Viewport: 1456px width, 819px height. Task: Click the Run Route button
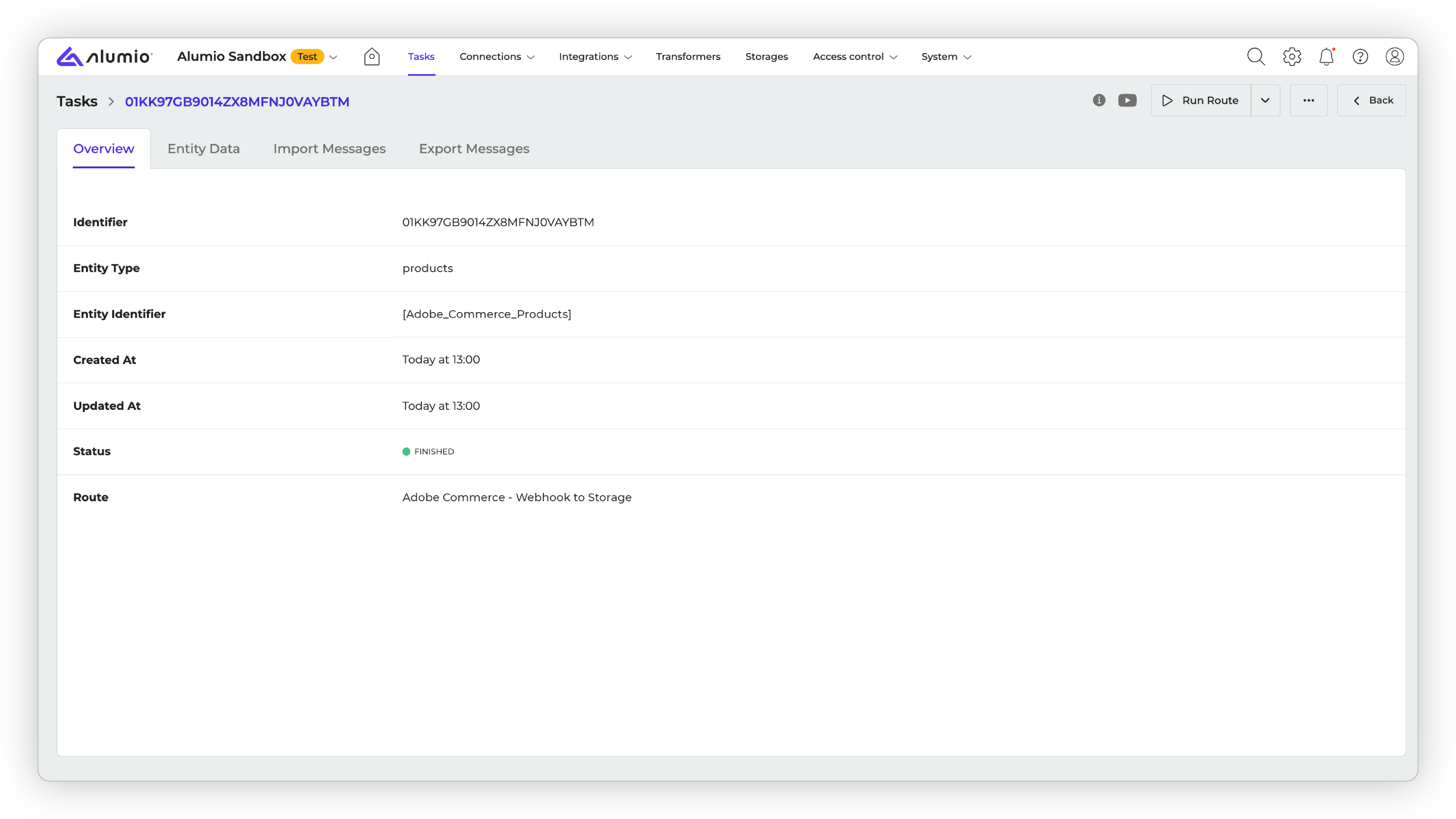coord(1200,100)
